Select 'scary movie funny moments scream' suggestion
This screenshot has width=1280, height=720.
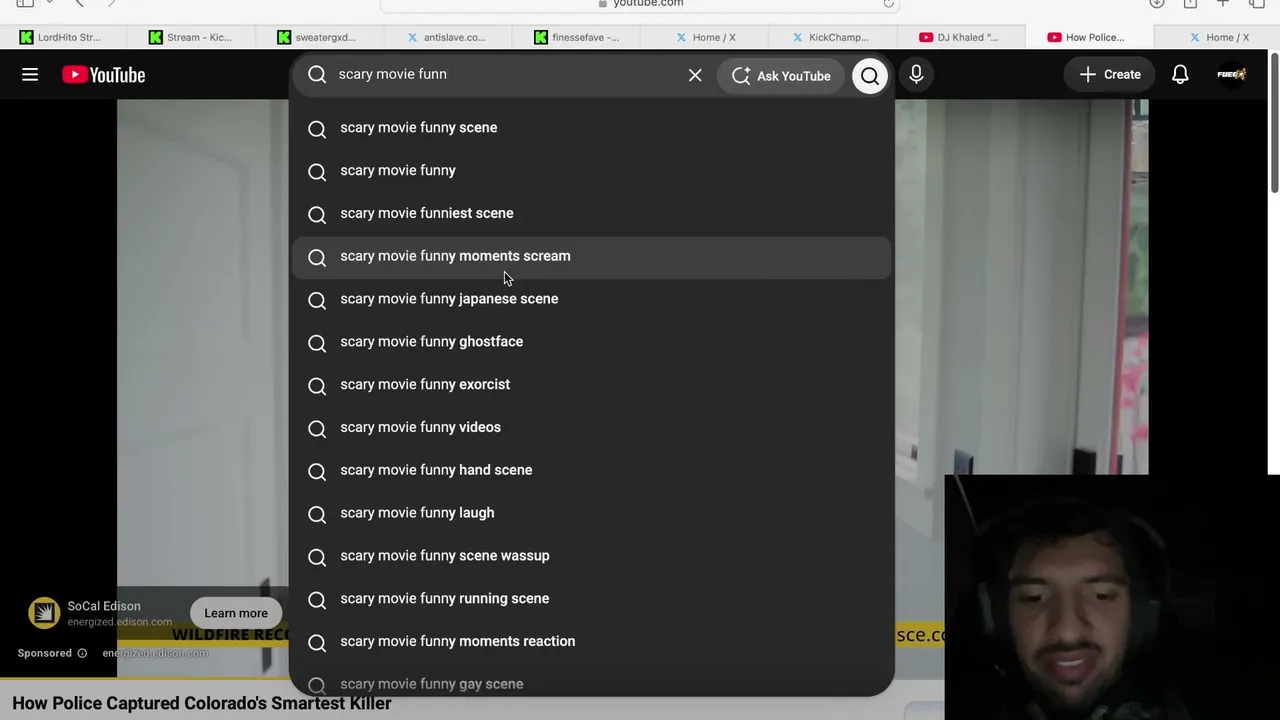click(592, 257)
